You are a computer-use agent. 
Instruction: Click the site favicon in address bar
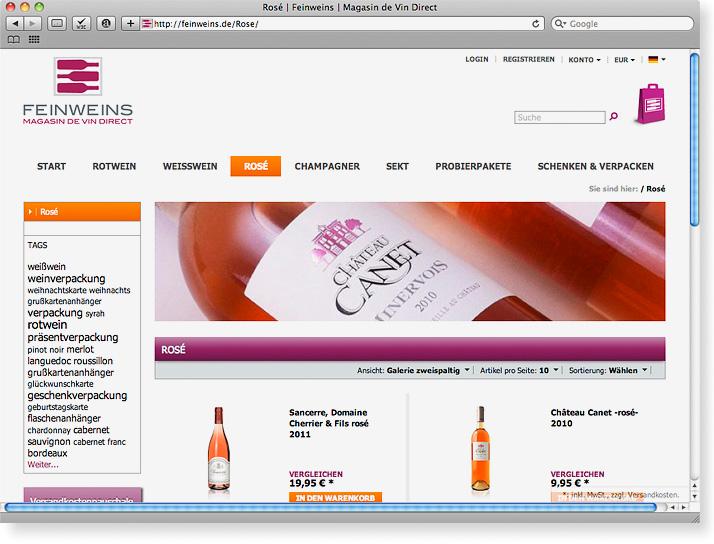(147, 24)
